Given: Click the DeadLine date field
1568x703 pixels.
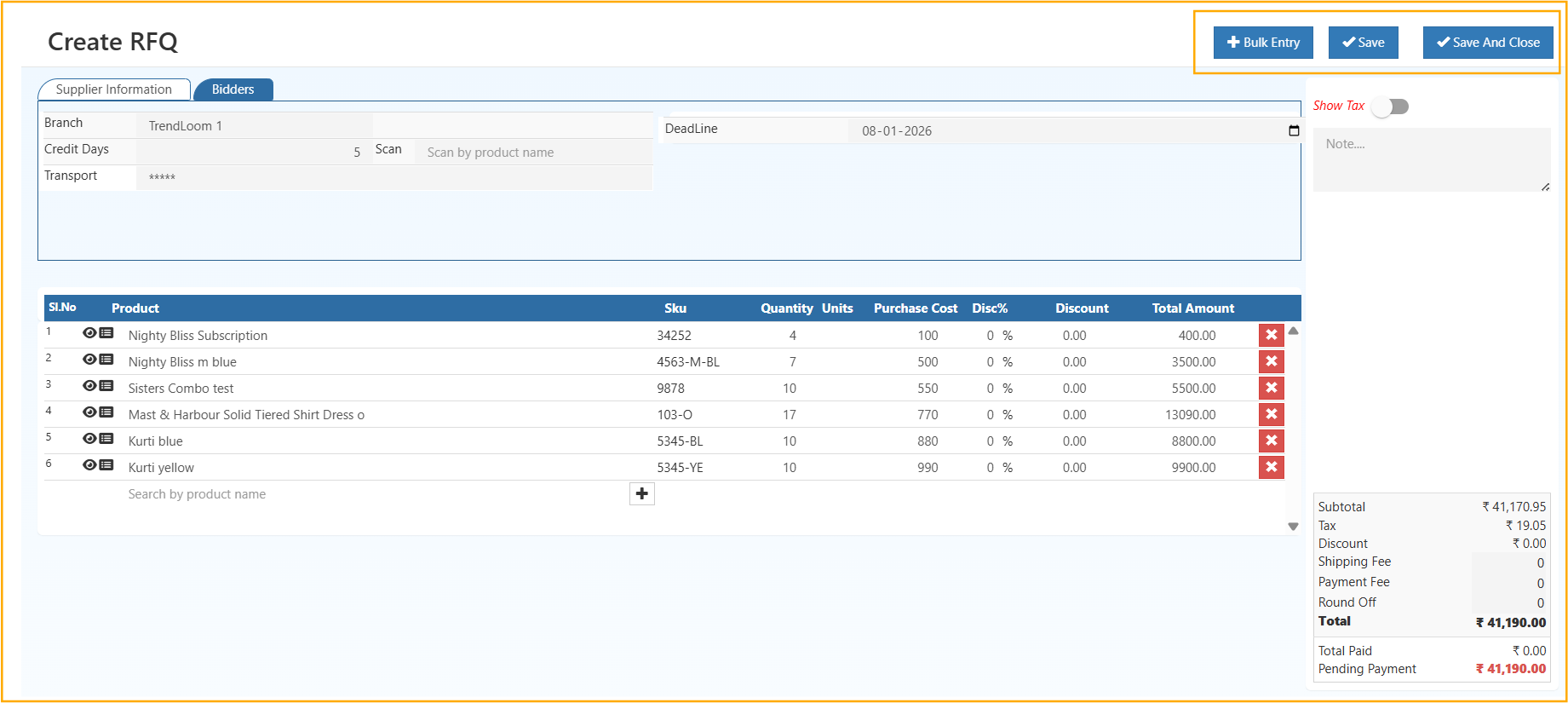Looking at the screenshot, I should click(x=1076, y=130).
